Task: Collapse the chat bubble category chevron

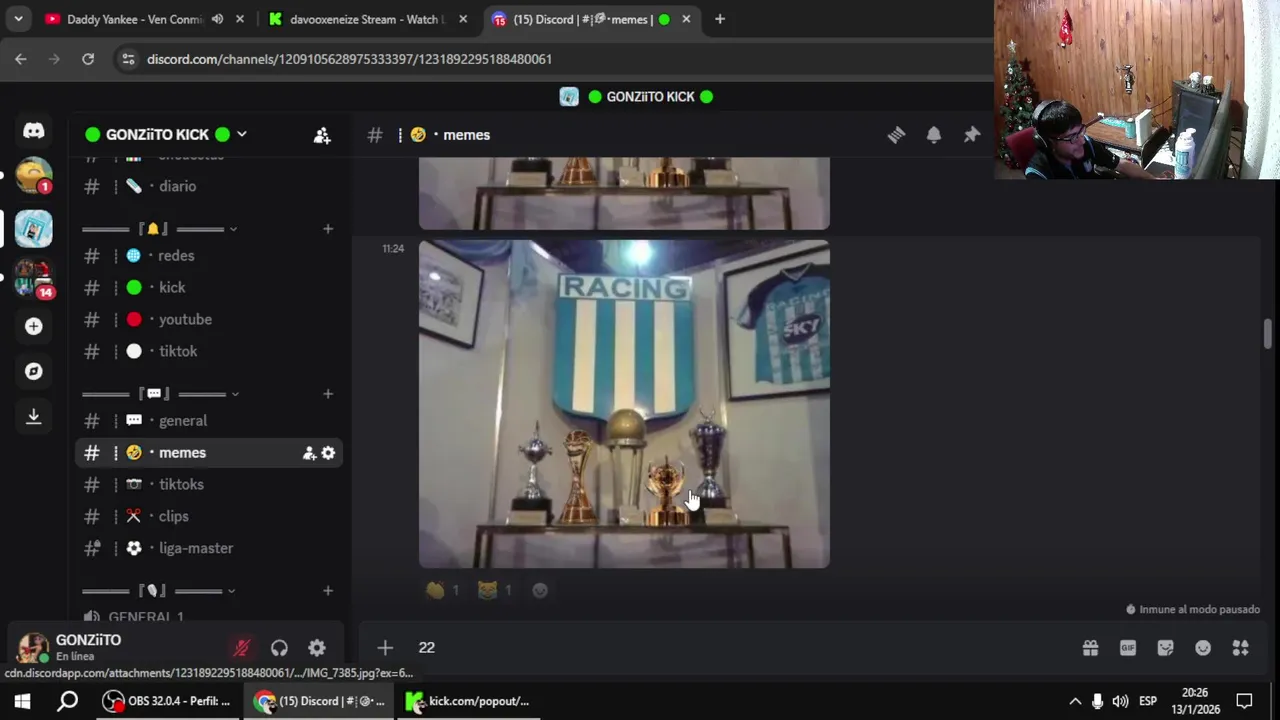Action: point(233,394)
